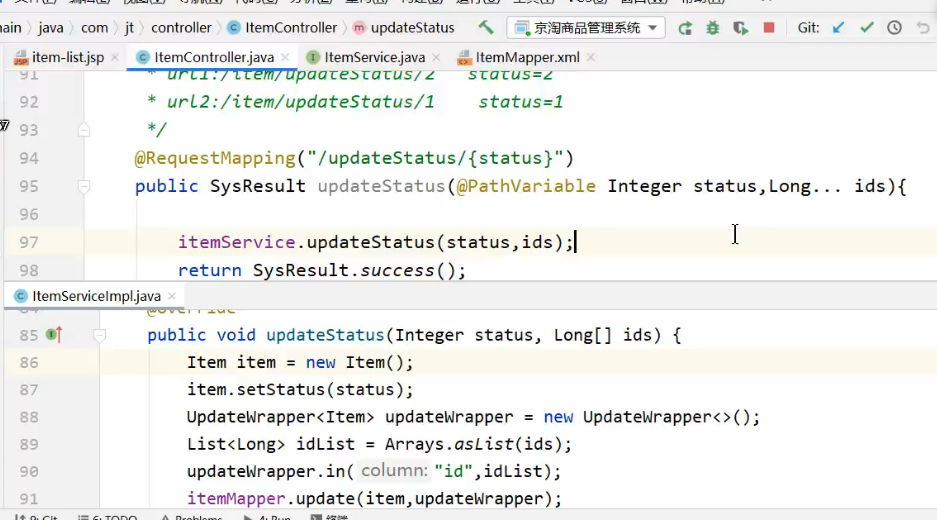This screenshot has height=520, width=937.
Task: Click the @RequestMapping annotation on line 94
Action: [215, 158]
